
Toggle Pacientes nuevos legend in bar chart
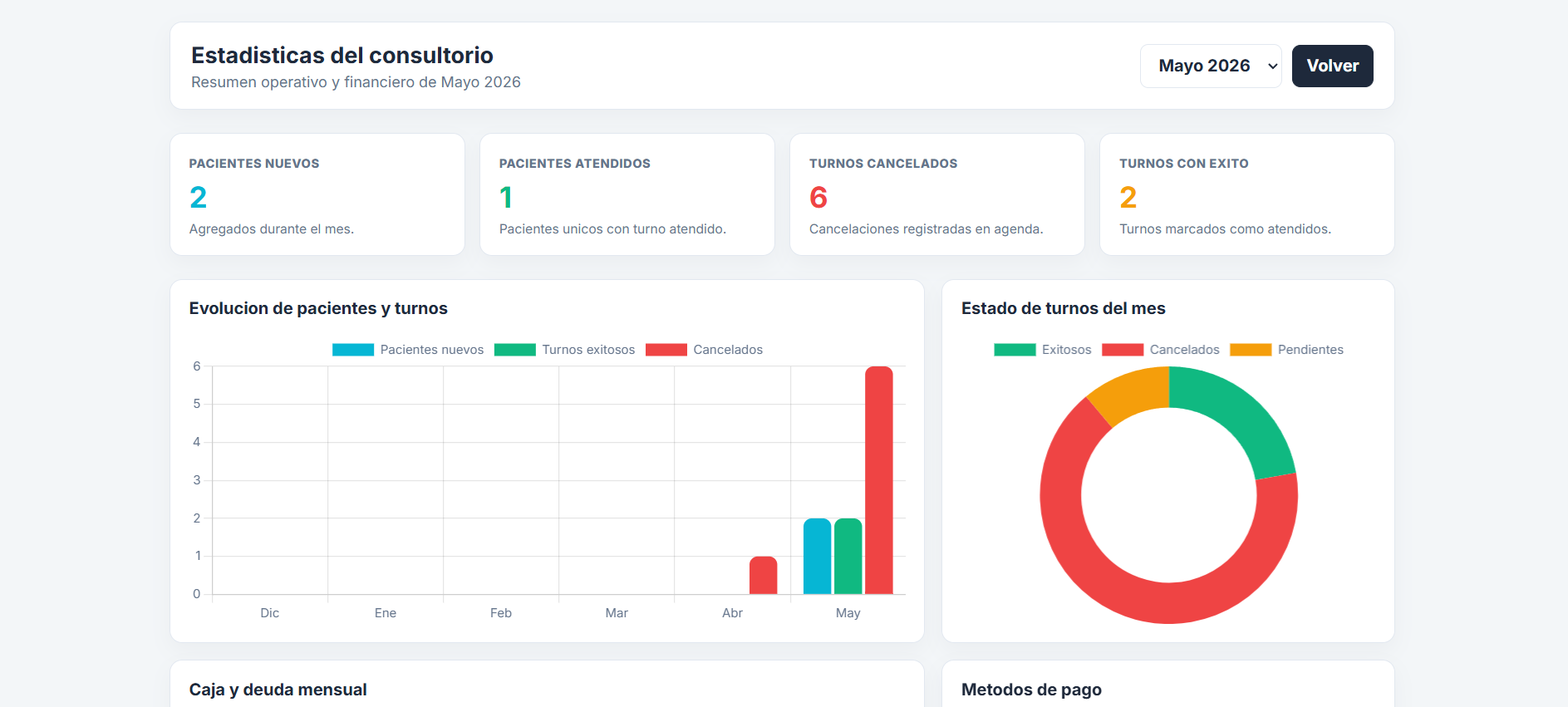[408, 350]
